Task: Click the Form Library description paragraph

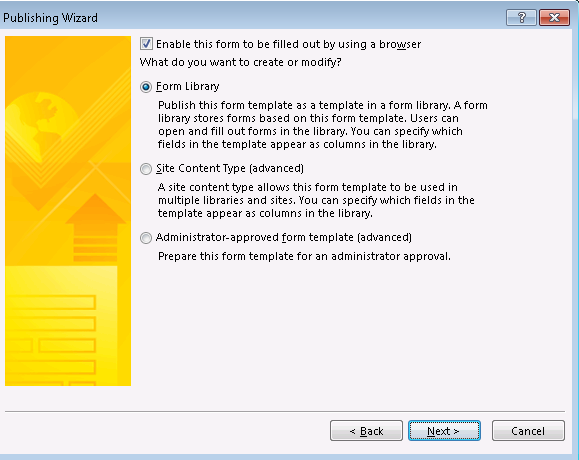Action: coord(323,125)
